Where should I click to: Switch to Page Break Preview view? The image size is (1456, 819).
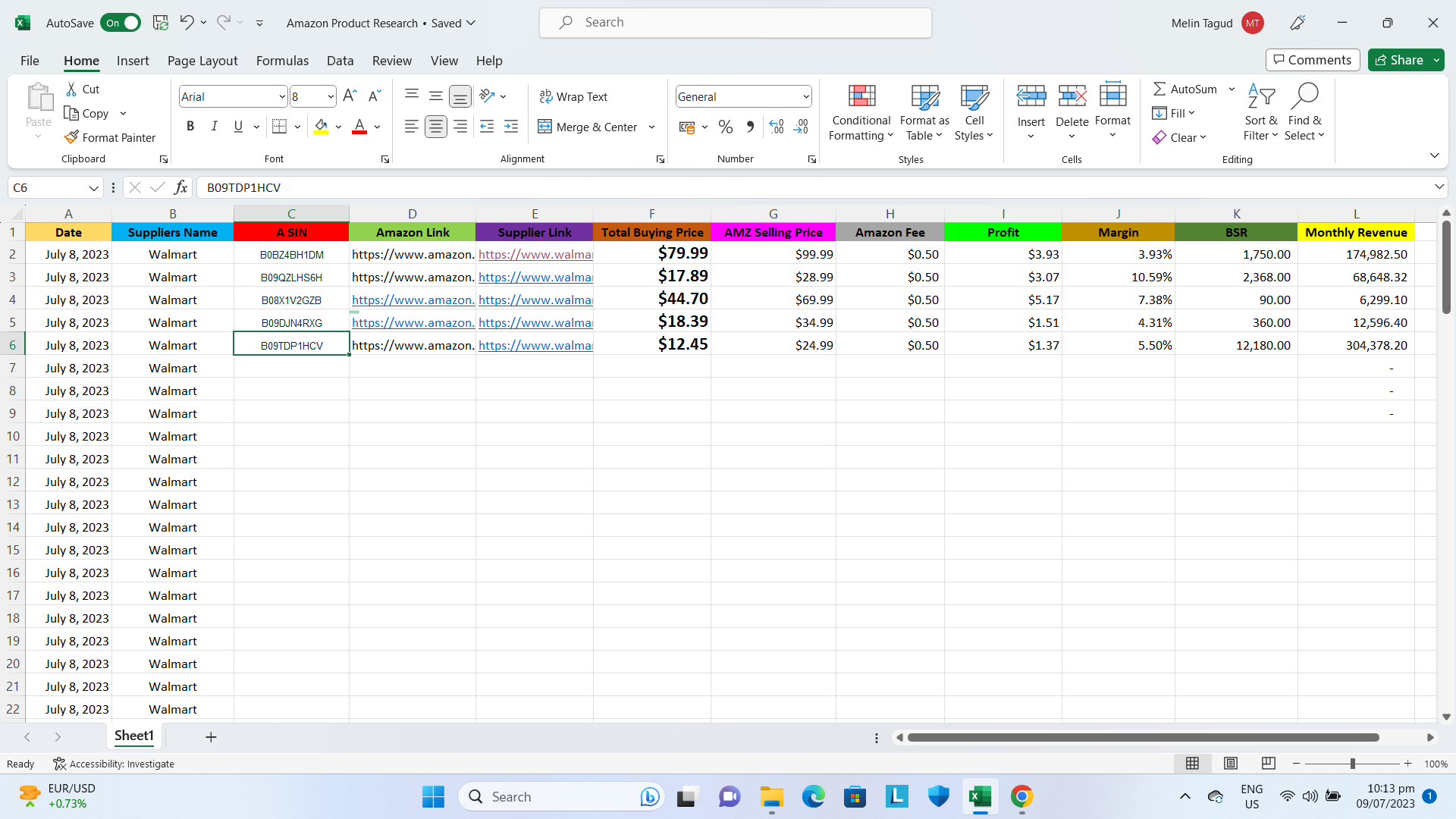pyautogui.click(x=1269, y=763)
